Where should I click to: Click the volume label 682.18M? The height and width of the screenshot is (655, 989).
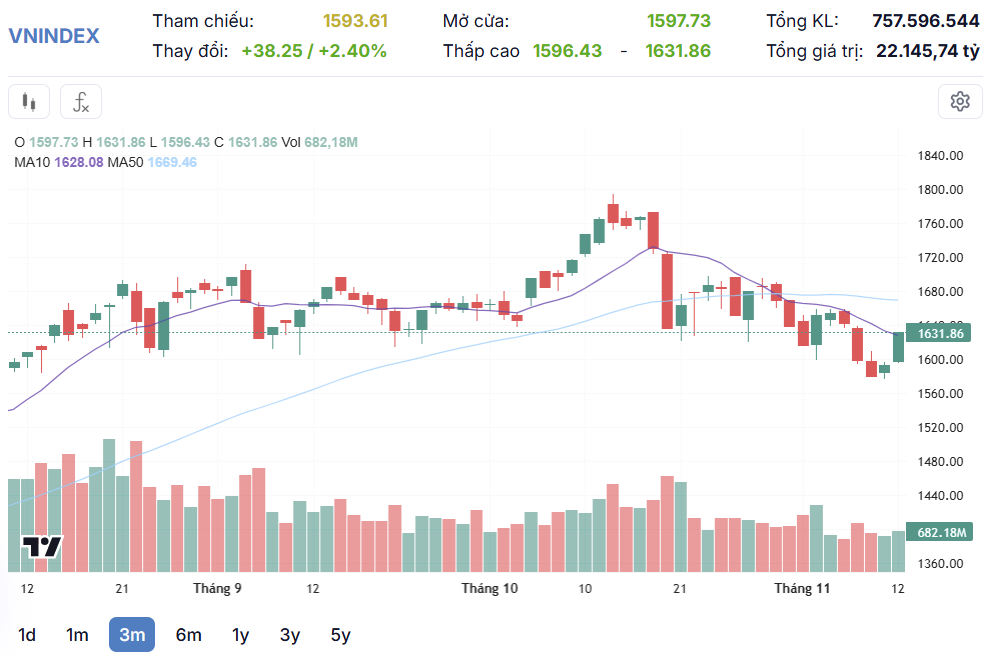coord(939,533)
